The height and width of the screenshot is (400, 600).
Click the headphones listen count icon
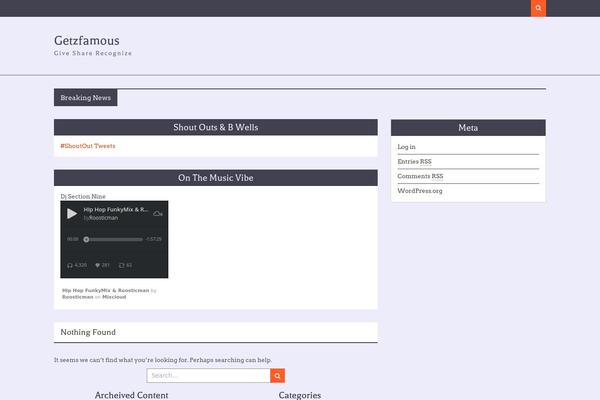click(x=70, y=265)
